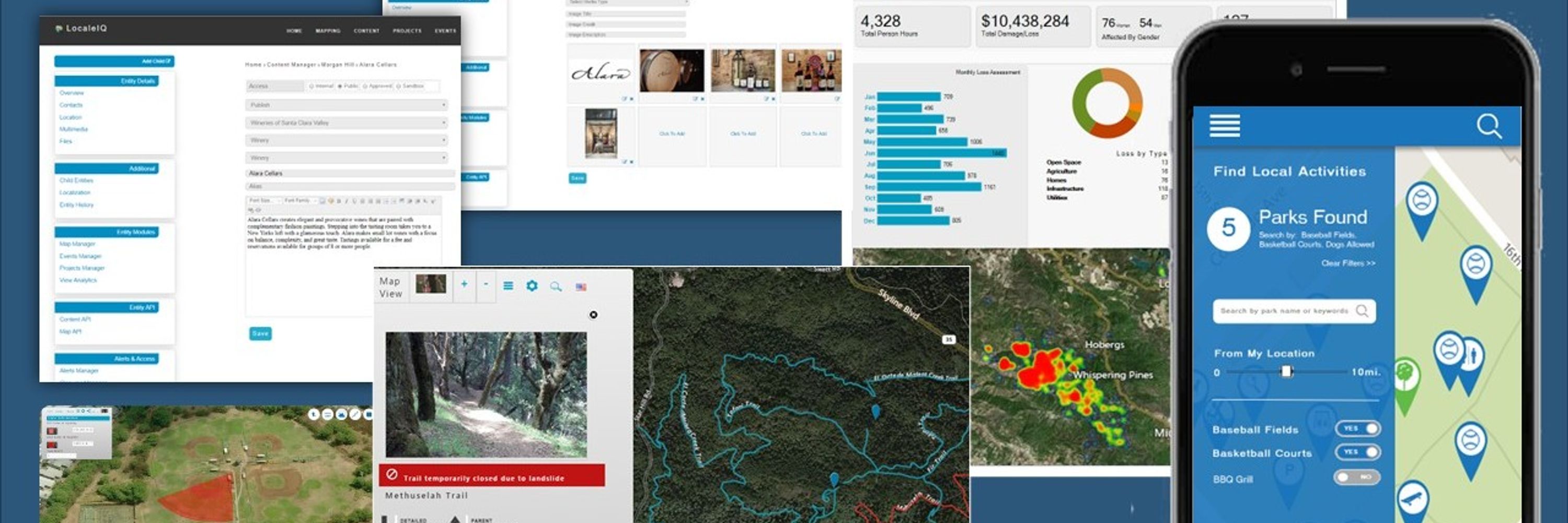The width and height of the screenshot is (1568, 523).
Task: Open the Overview link in Entity Details
Action: pos(72,93)
